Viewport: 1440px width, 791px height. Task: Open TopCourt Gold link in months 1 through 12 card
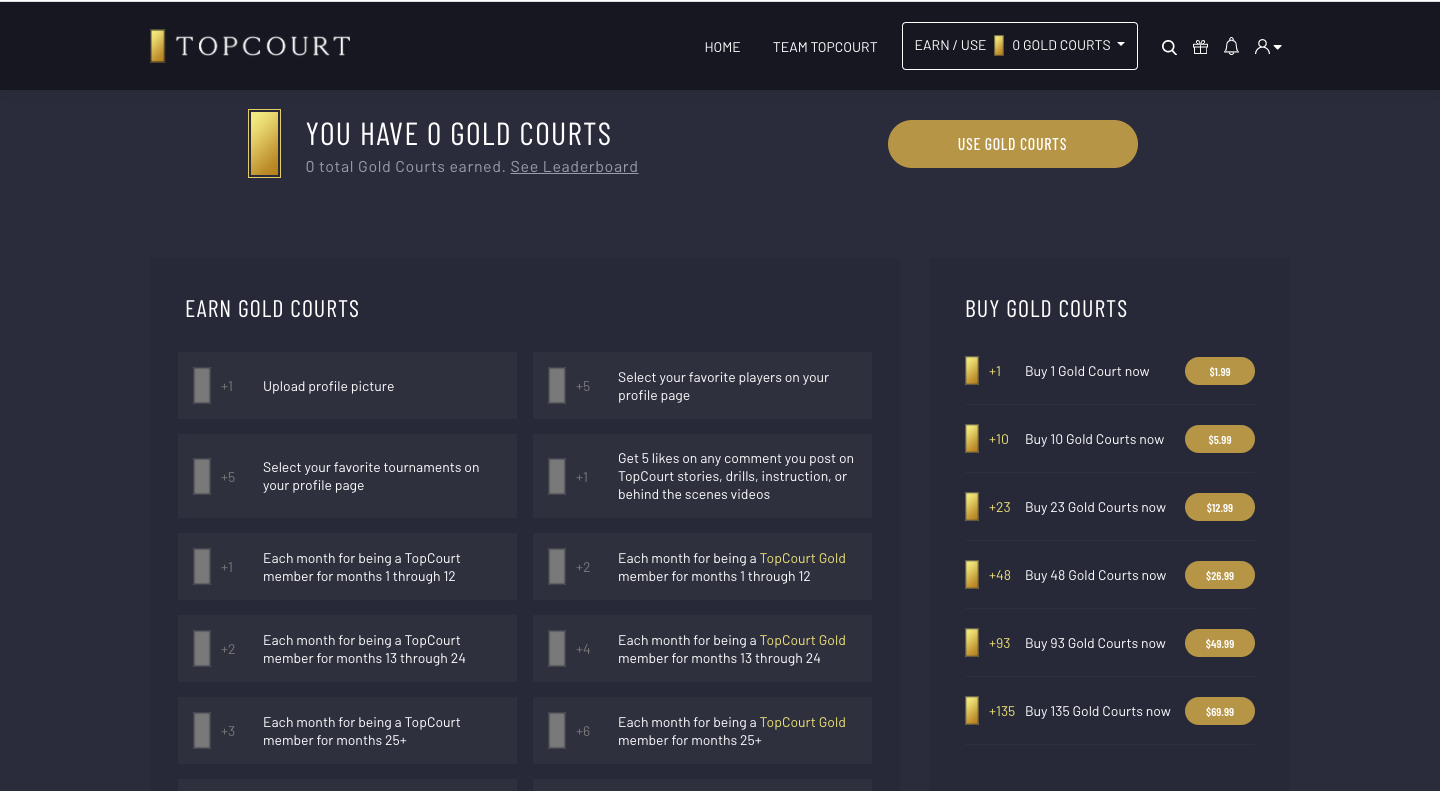coord(802,558)
